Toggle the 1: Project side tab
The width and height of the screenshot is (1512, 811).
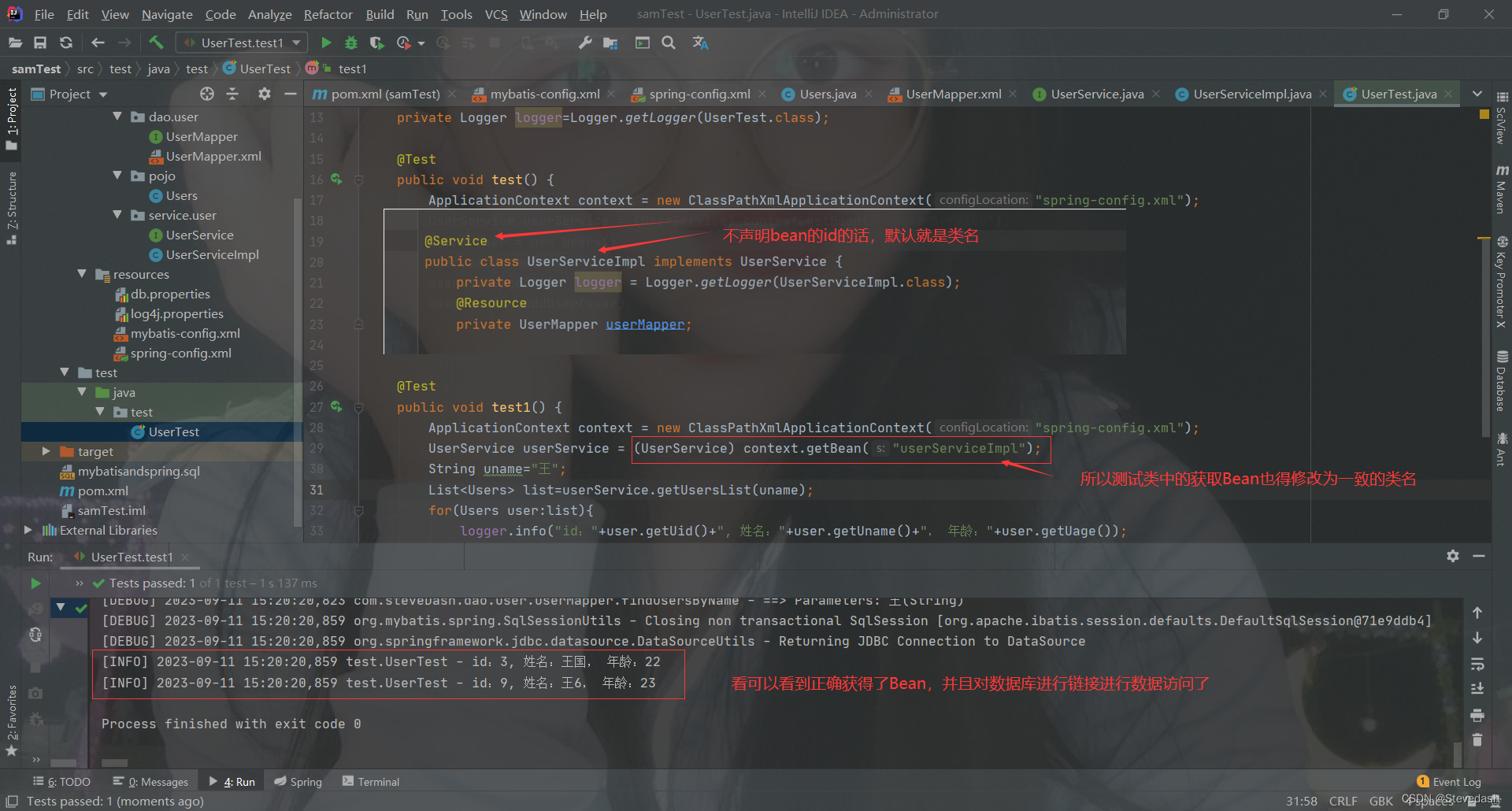tap(11, 118)
